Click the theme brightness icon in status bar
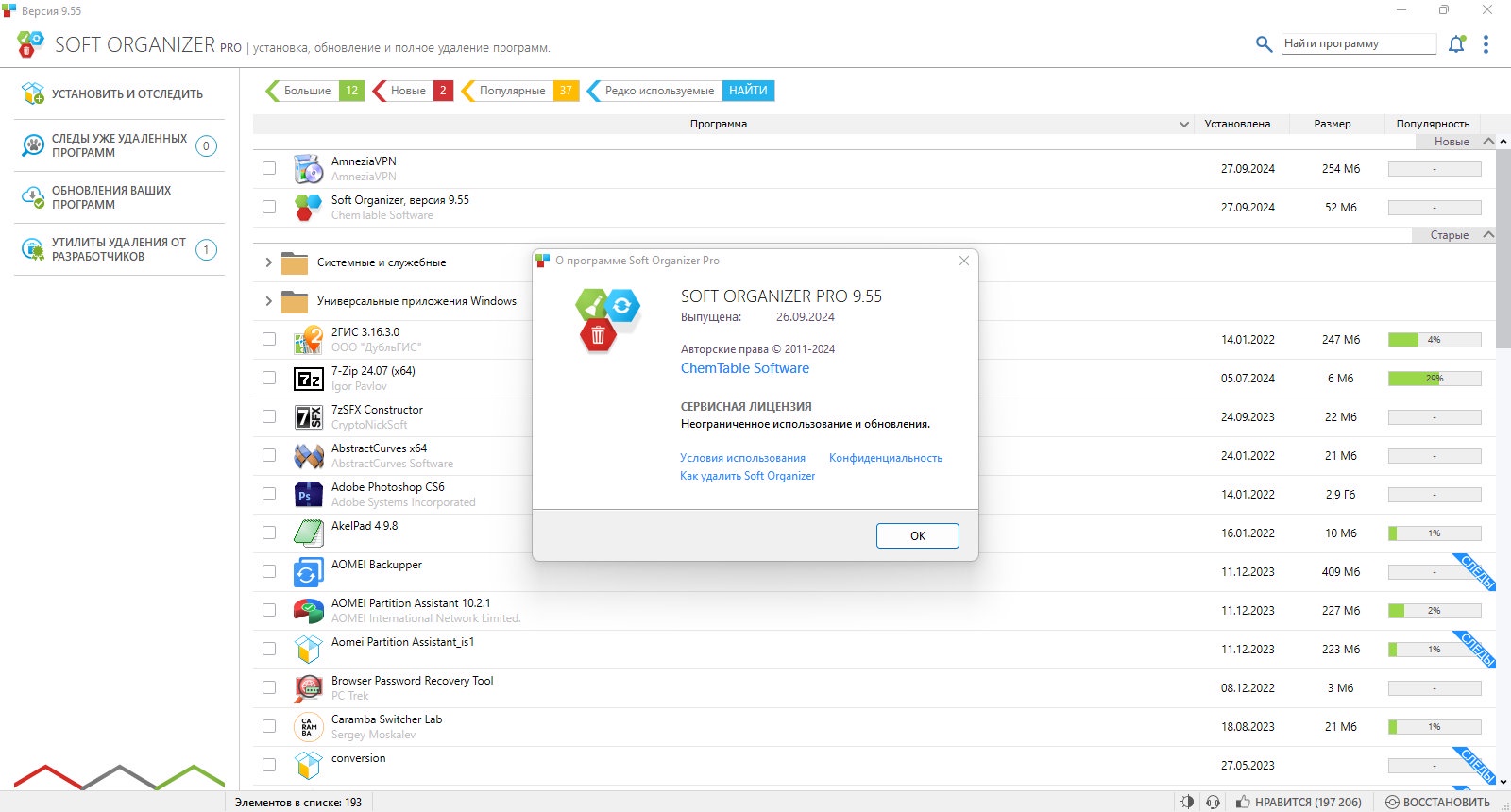The width and height of the screenshot is (1511, 812). [1187, 802]
